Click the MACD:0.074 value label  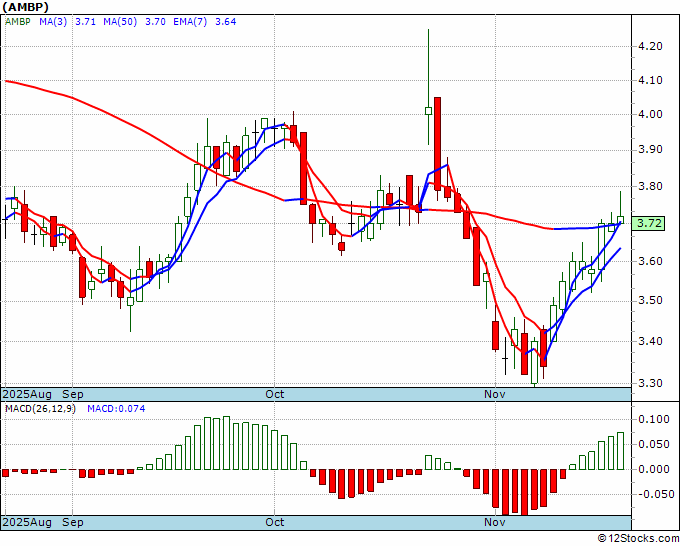(x=116, y=409)
